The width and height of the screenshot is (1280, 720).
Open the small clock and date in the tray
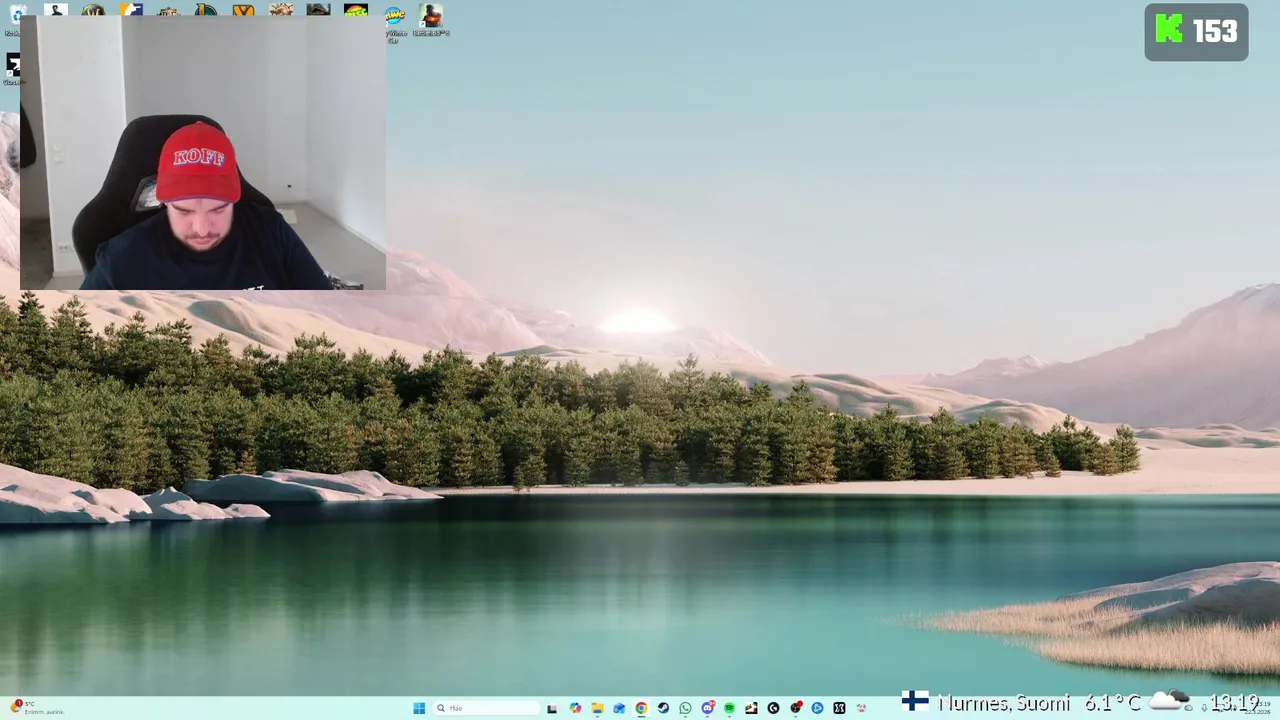1258,707
